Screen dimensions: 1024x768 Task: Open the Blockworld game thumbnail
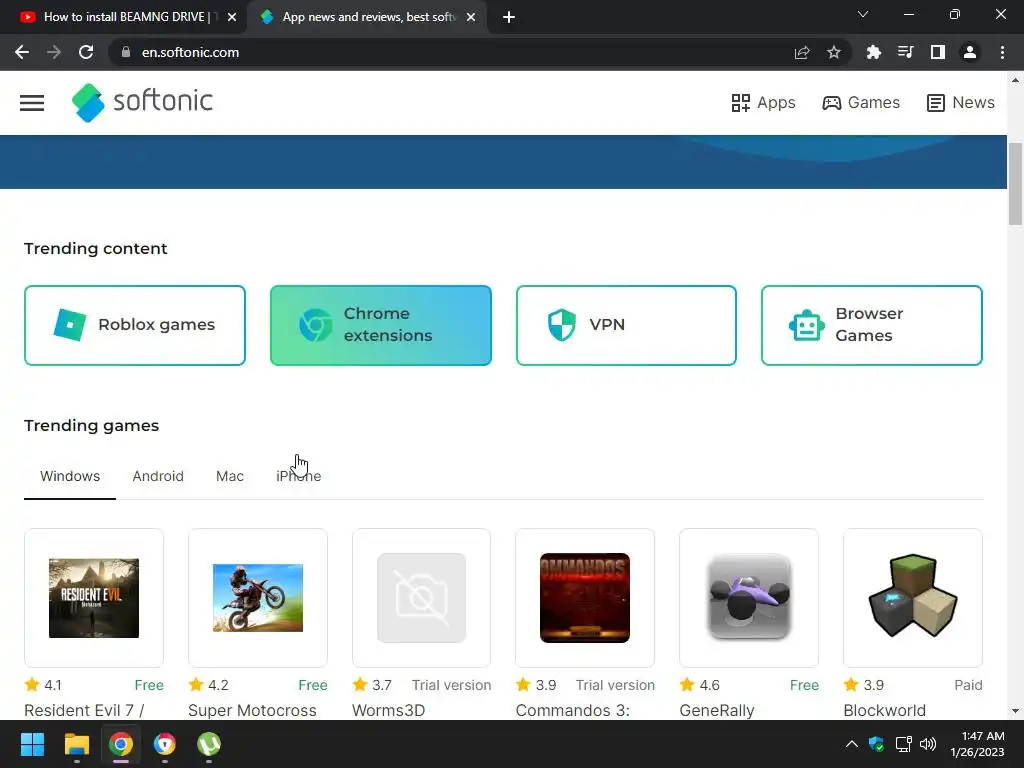(913, 598)
